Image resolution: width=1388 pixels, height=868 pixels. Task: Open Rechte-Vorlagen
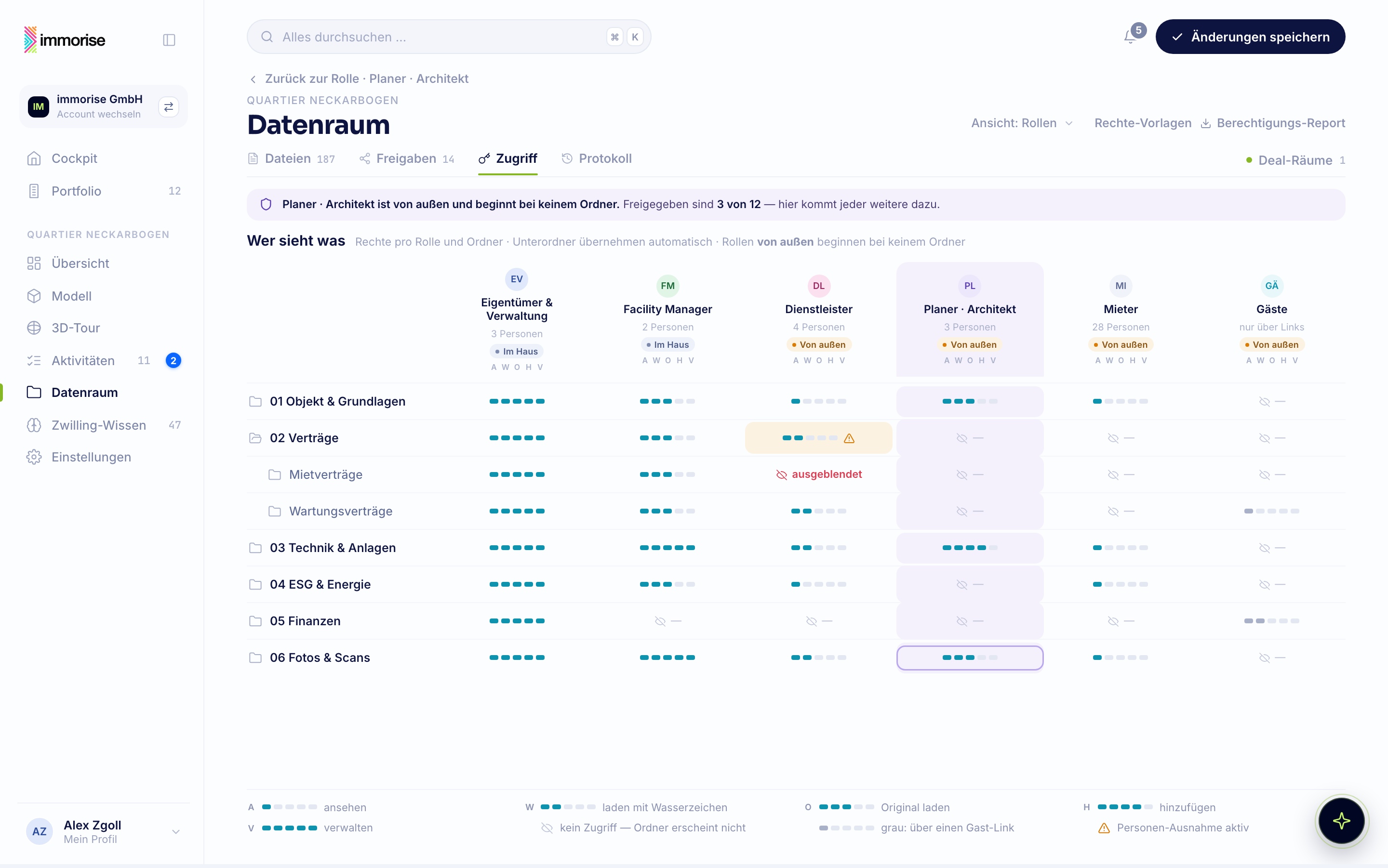tap(1143, 123)
